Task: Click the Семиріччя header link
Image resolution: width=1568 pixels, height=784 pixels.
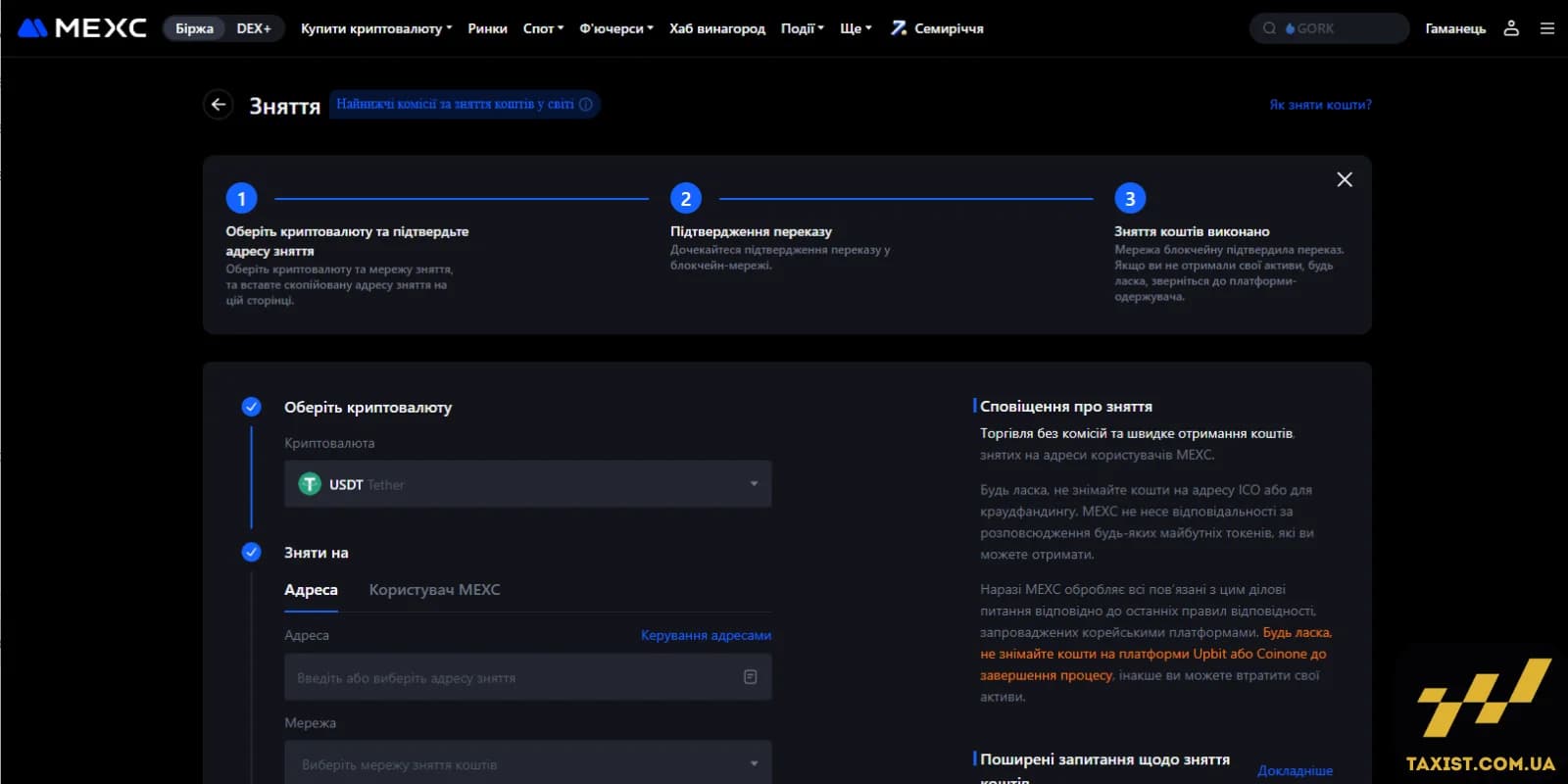Action: click(937, 28)
